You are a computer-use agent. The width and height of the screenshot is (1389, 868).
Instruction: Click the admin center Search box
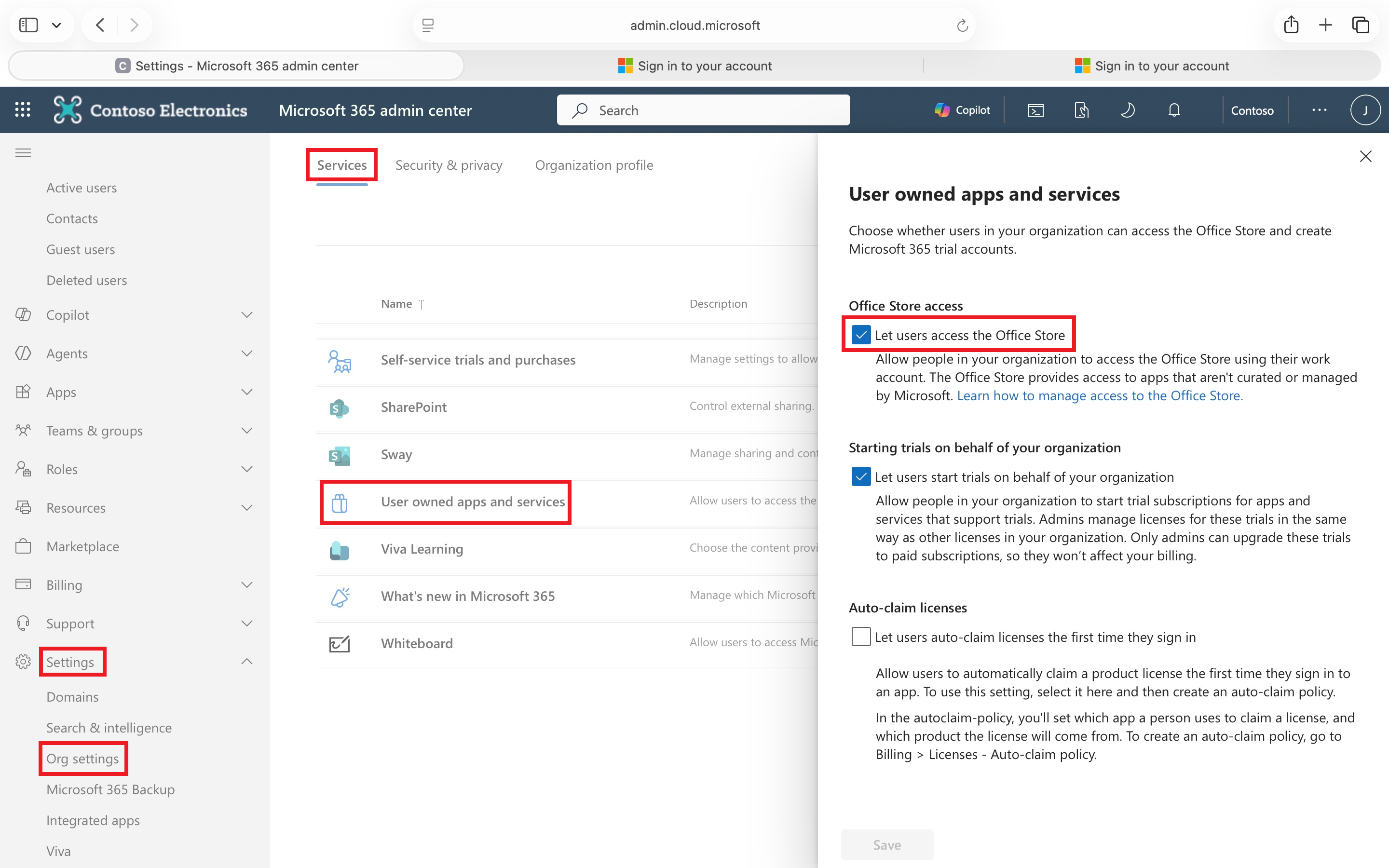pyautogui.click(x=703, y=109)
